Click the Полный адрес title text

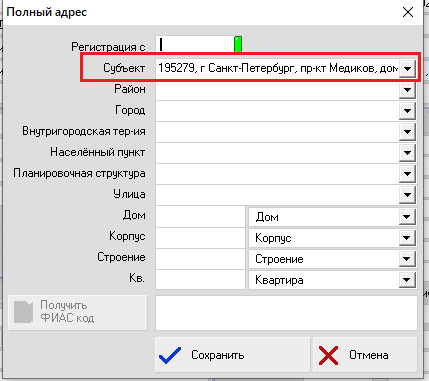tap(47, 12)
